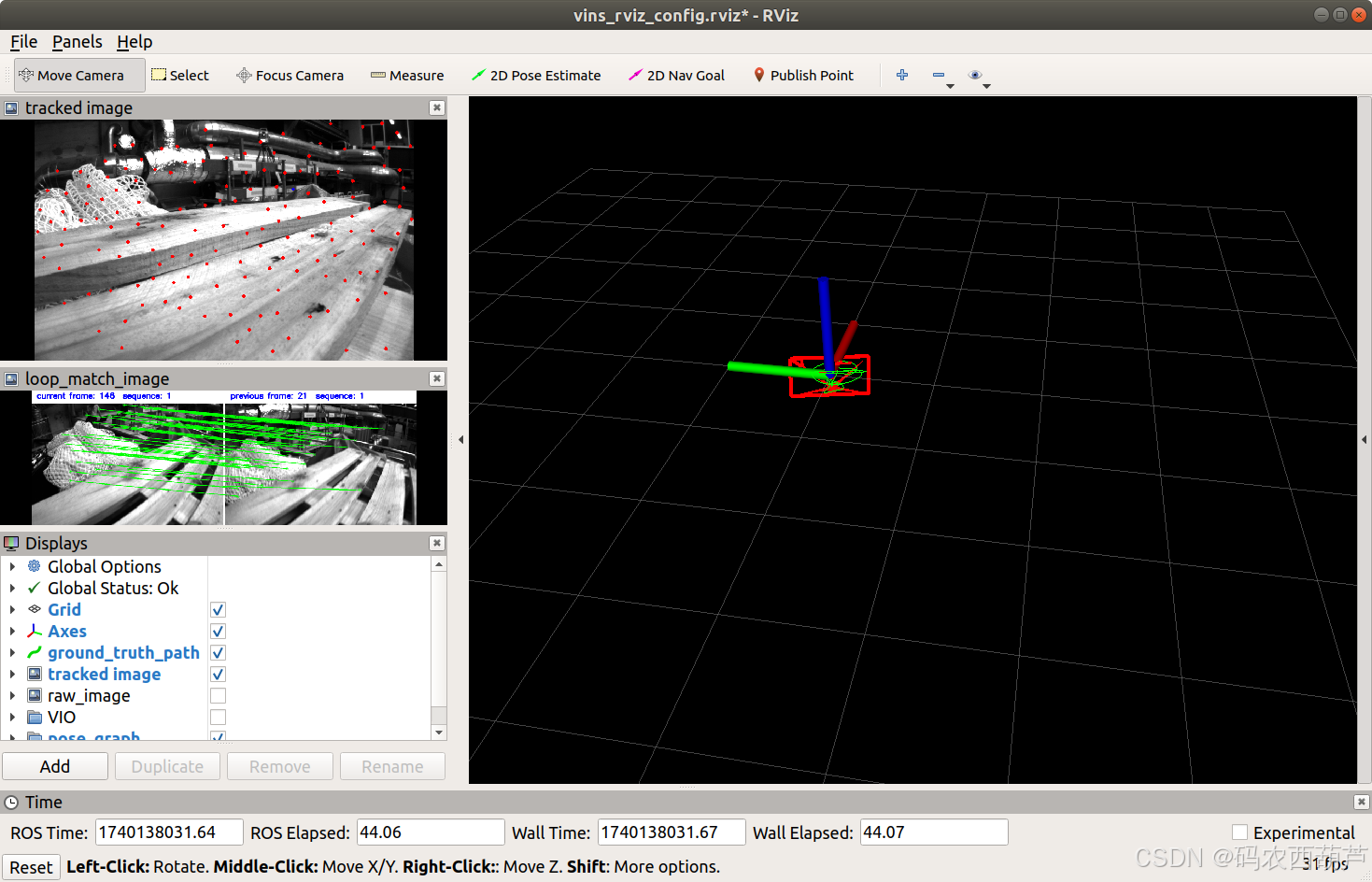The image size is (1372, 882).
Task: Enable the raw_image display
Action: pyautogui.click(x=217, y=695)
